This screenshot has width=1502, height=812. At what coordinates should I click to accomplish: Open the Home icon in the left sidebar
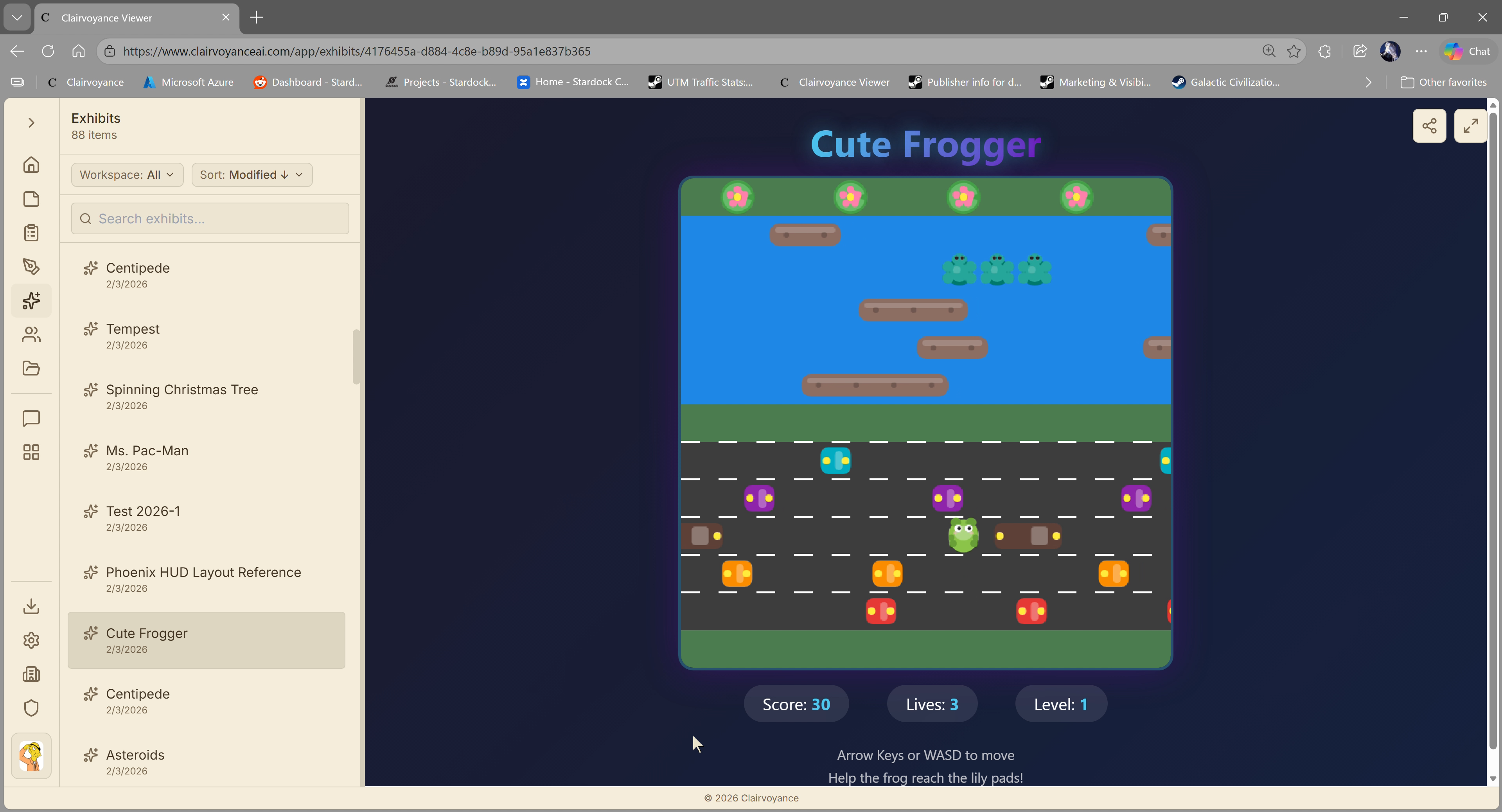(x=31, y=165)
